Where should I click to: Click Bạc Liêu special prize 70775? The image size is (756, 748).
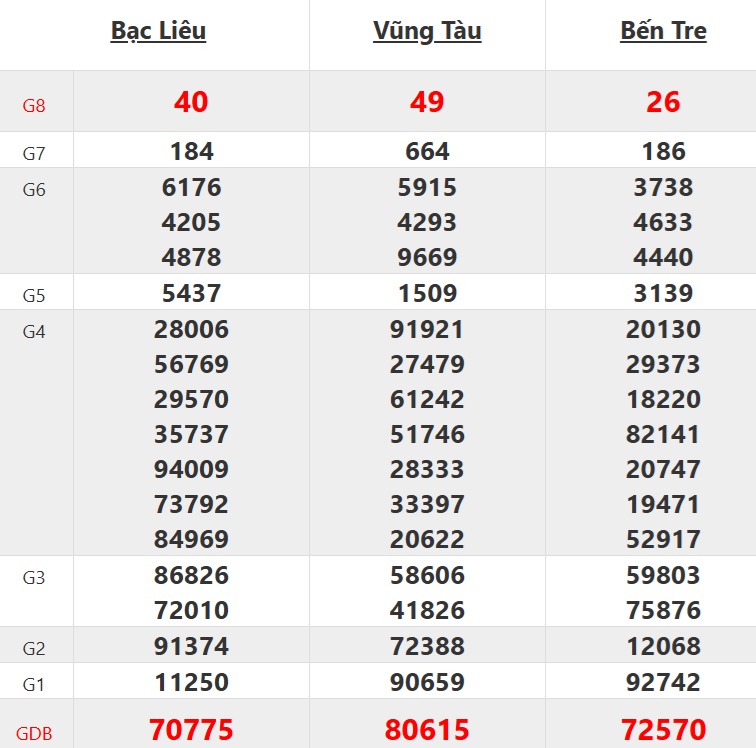pos(191,729)
